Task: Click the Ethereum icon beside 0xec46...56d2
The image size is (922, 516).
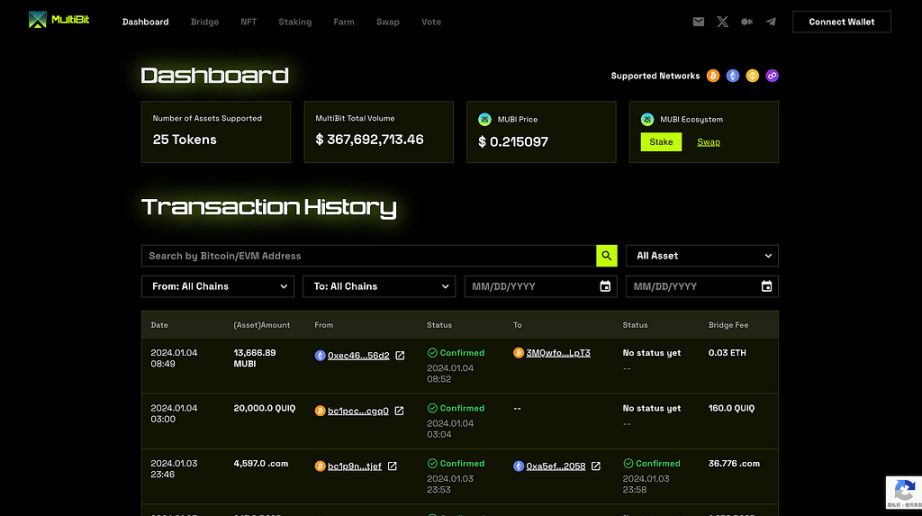Action: tap(320, 356)
